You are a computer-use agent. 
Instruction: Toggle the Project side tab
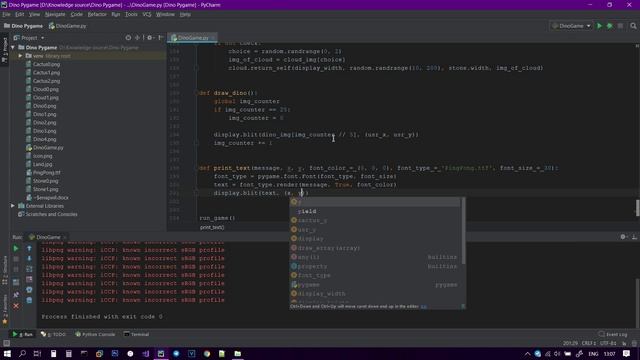pos(4,50)
